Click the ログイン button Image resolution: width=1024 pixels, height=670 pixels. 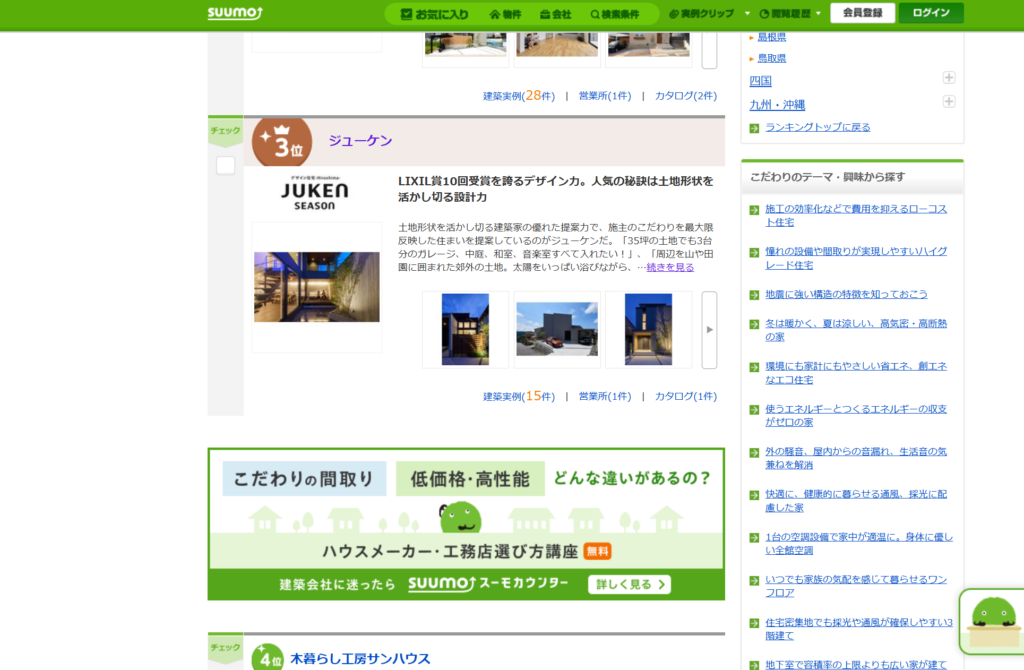[931, 12]
